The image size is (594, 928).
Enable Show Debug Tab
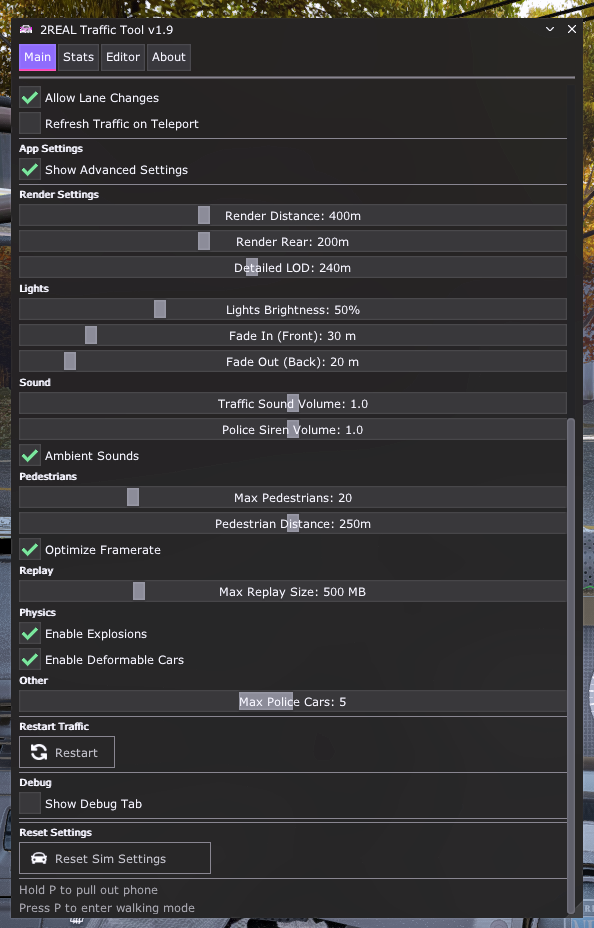[29, 803]
